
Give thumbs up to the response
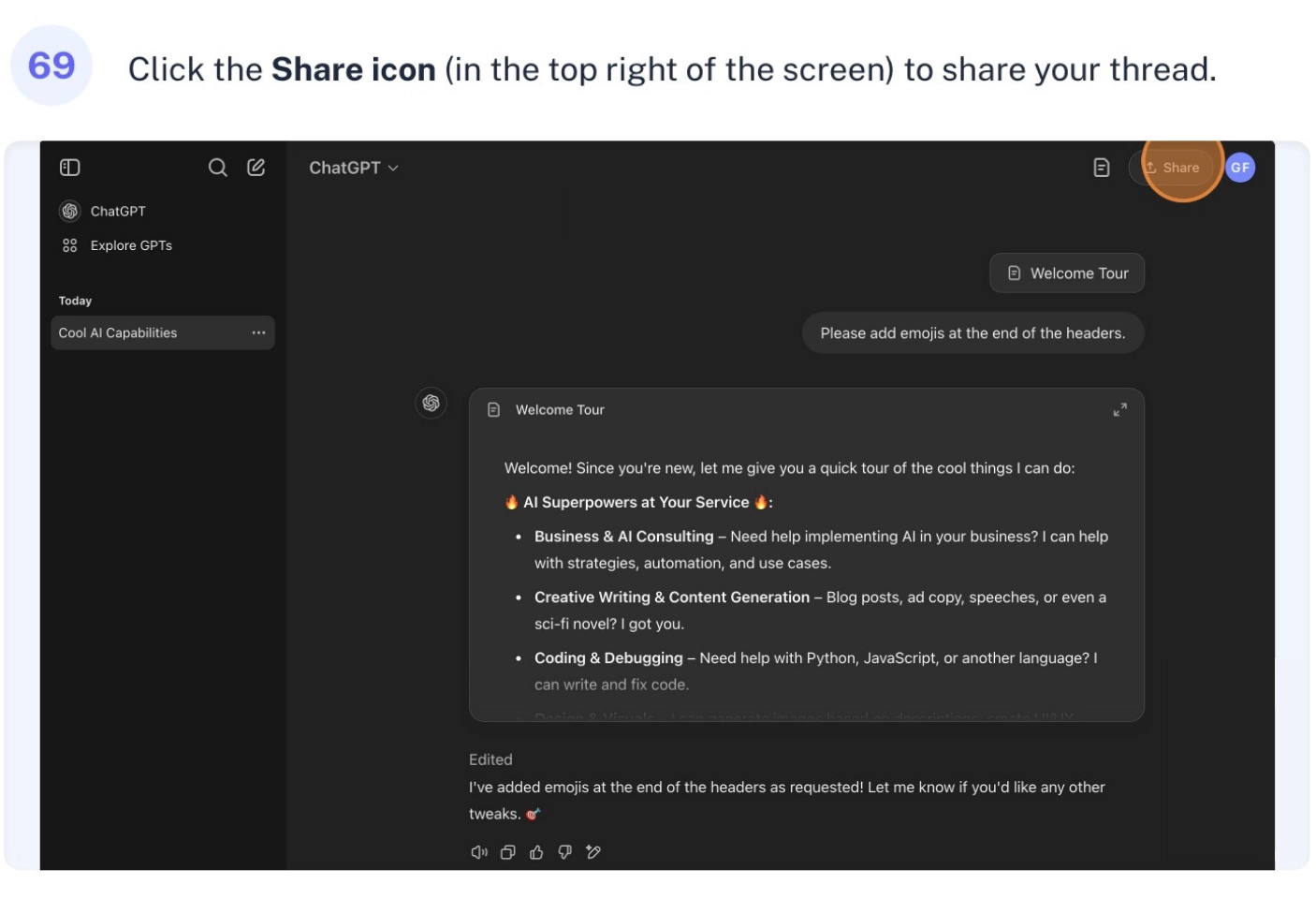coord(536,852)
